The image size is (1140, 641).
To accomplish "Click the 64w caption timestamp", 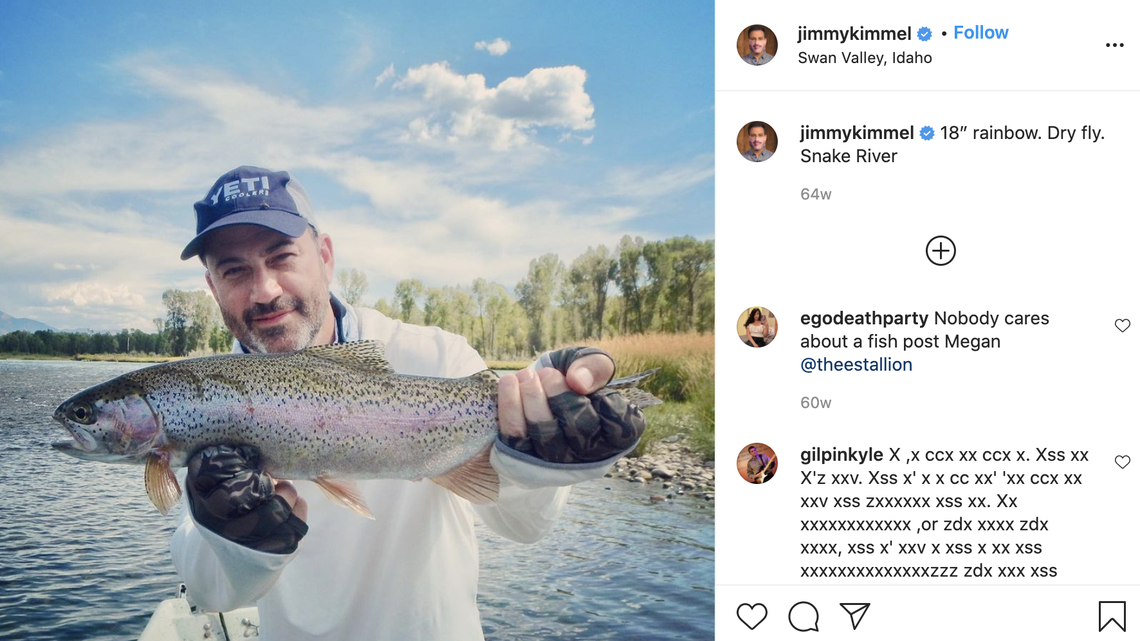I will pos(816,194).
